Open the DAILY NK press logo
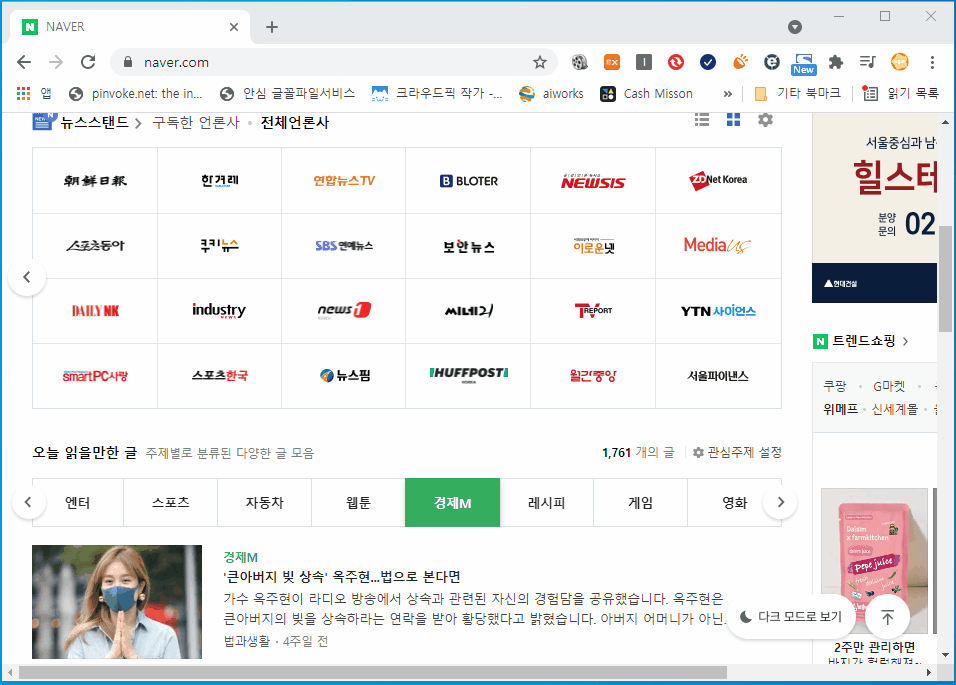Screen dimensions: 956x685 (95, 311)
